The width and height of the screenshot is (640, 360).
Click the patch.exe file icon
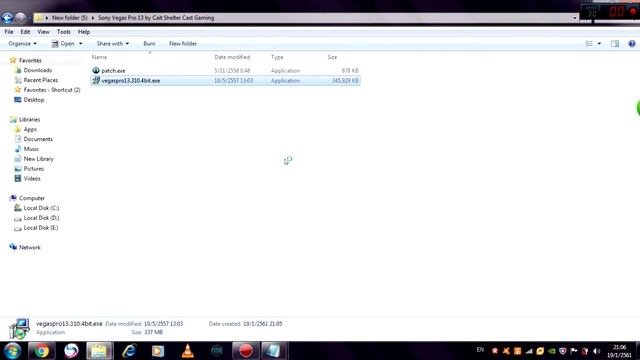click(x=96, y=71)
